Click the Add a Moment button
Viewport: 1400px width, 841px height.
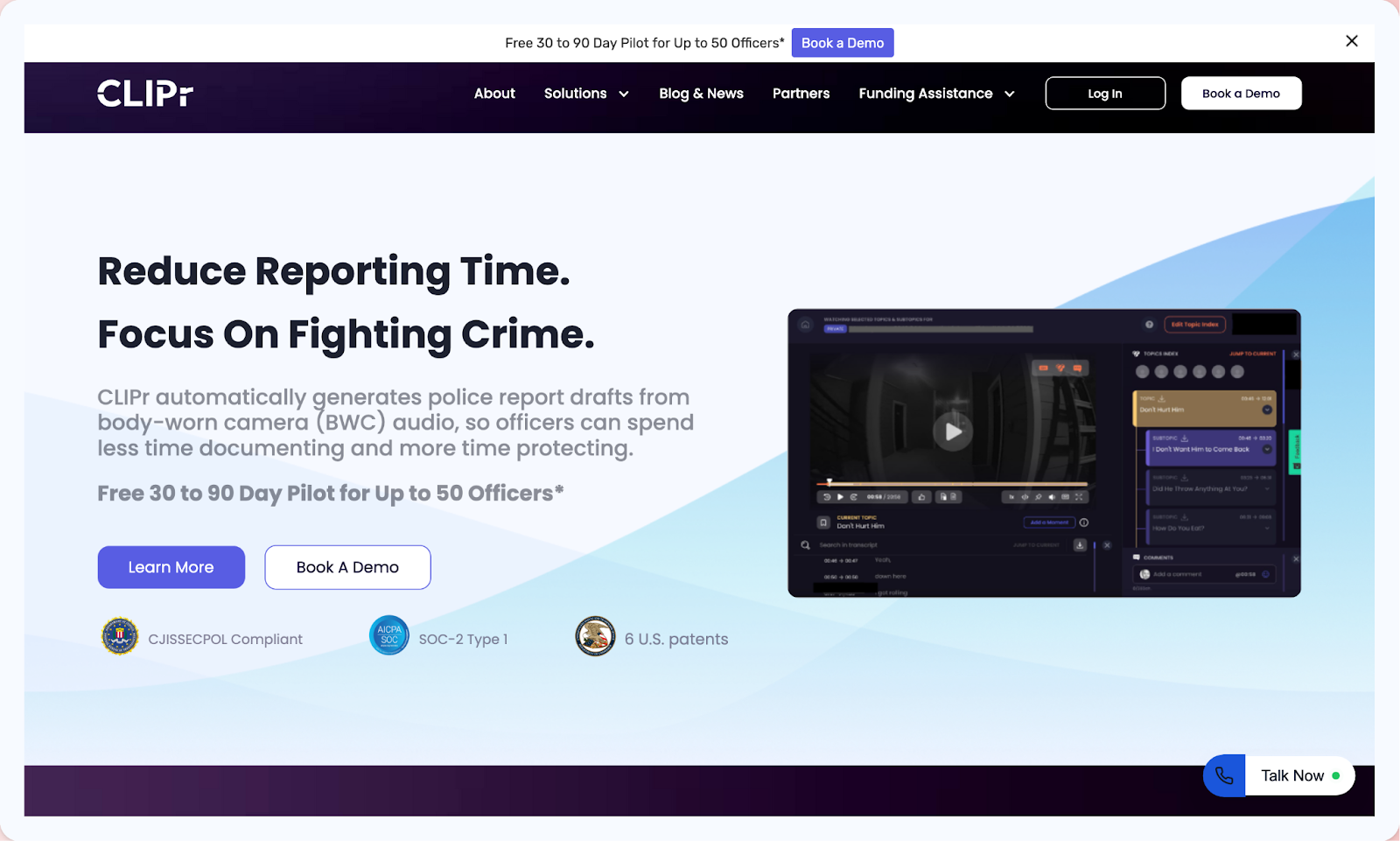pyautogui.click(x=1049, y=522)
